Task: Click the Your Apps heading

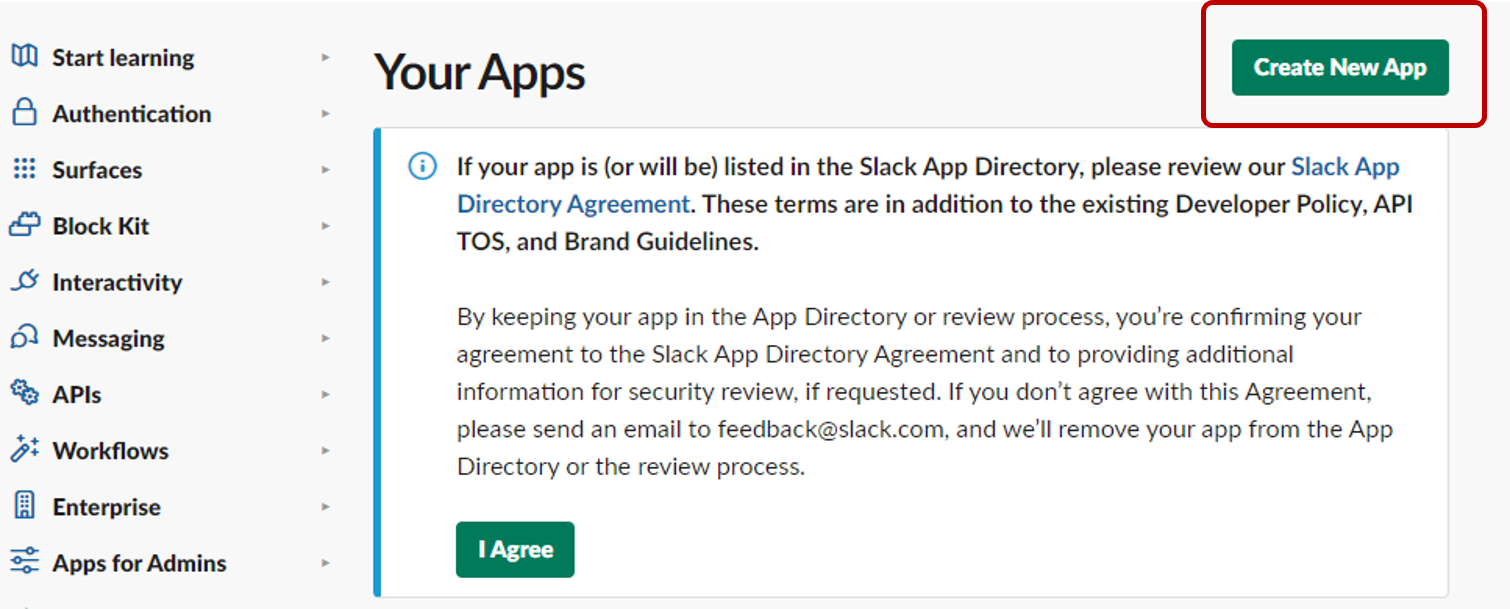Action: click(480, 73)
